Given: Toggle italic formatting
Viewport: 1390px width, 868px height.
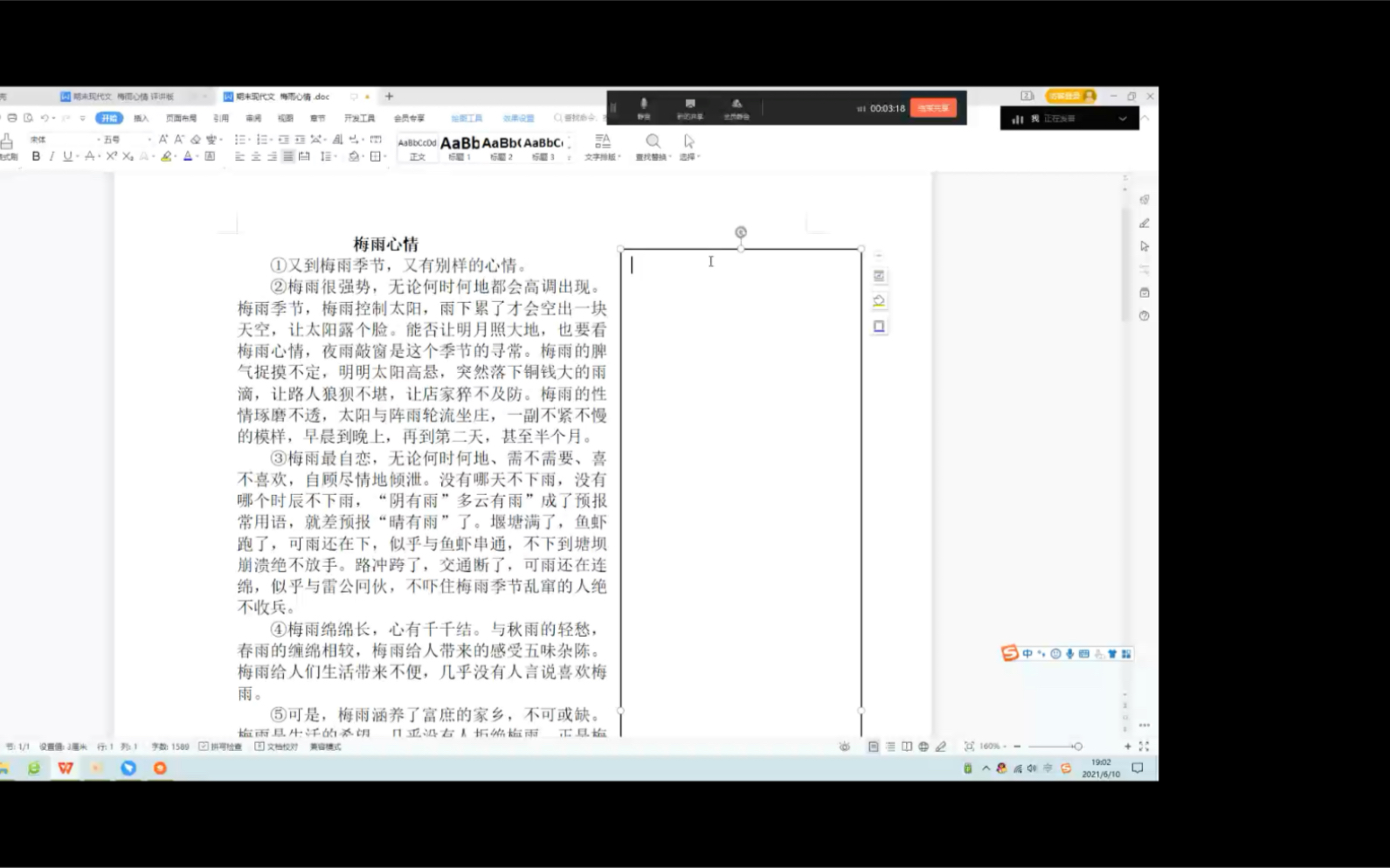Looking at the screenshot, I should (52, 156).
